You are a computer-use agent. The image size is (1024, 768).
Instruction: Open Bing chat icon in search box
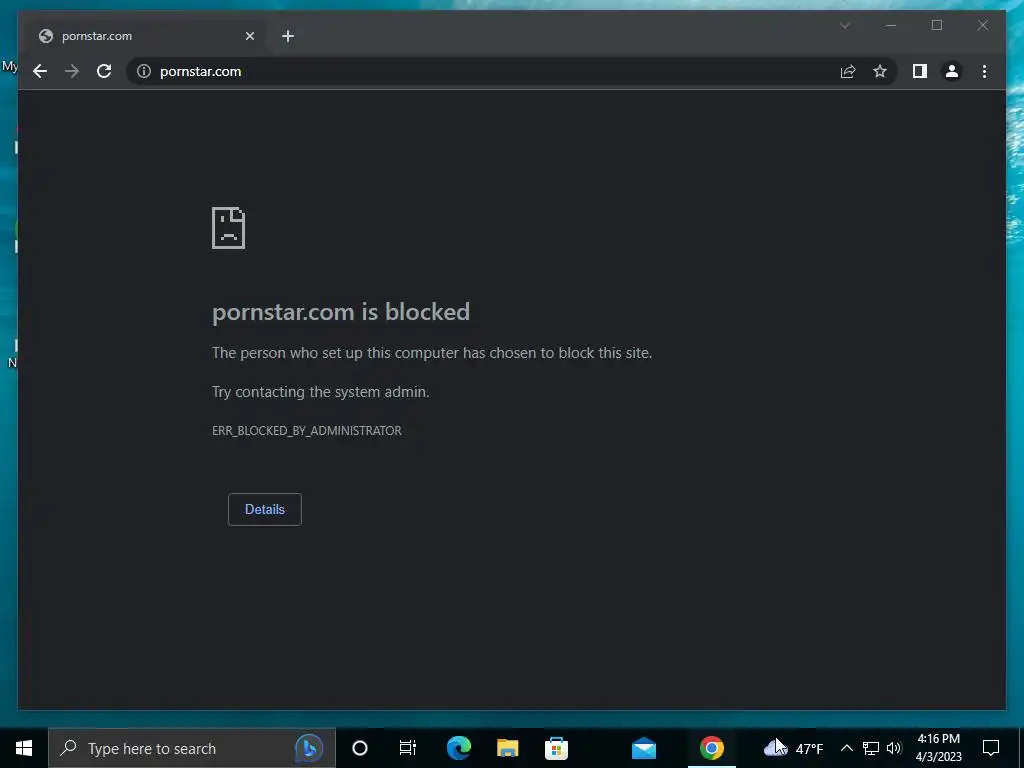click(309, 748)
